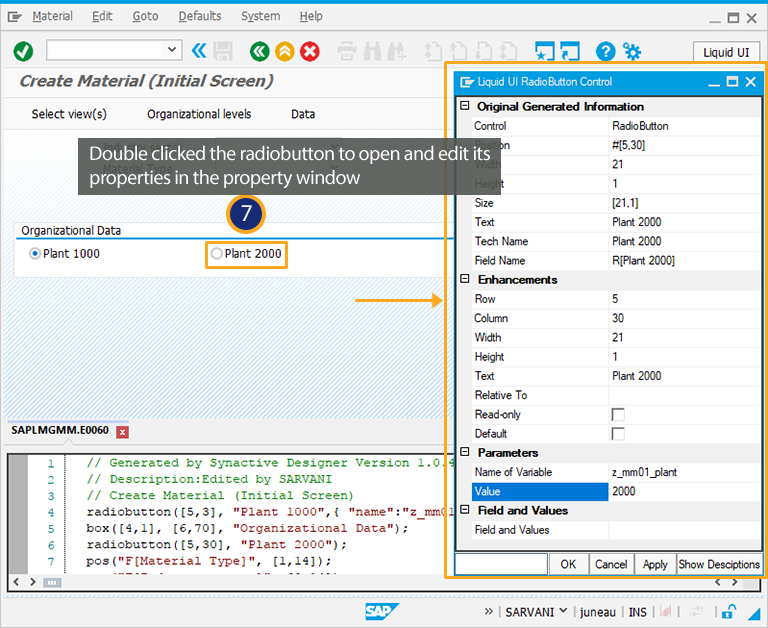Toggle the Read-only checkbox
768x628 pixels.
point(618,414)
